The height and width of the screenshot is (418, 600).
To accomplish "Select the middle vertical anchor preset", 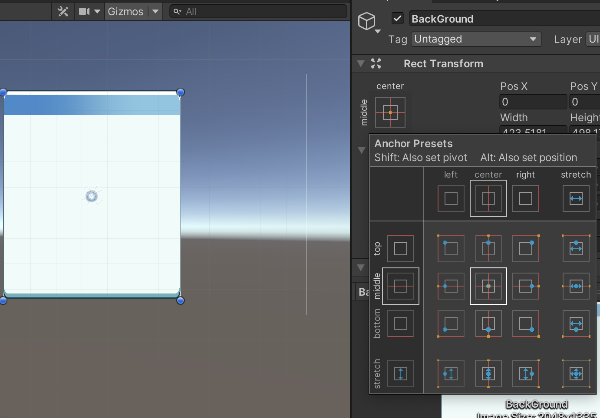I will pos(400,286).
